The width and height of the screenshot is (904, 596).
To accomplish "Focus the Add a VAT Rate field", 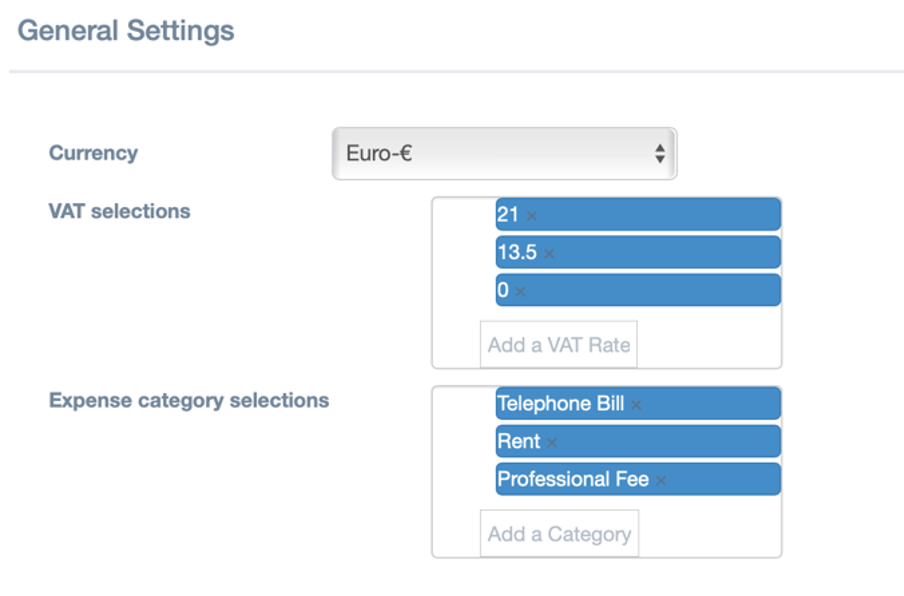I will [559, 345].
